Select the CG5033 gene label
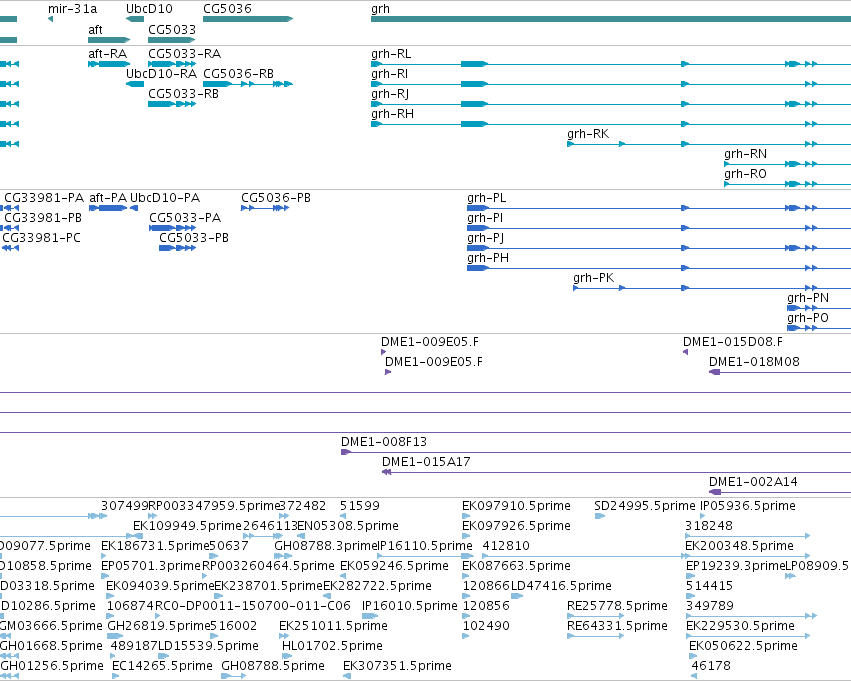Screen dimensions: 851x681 tap(172, 30)
